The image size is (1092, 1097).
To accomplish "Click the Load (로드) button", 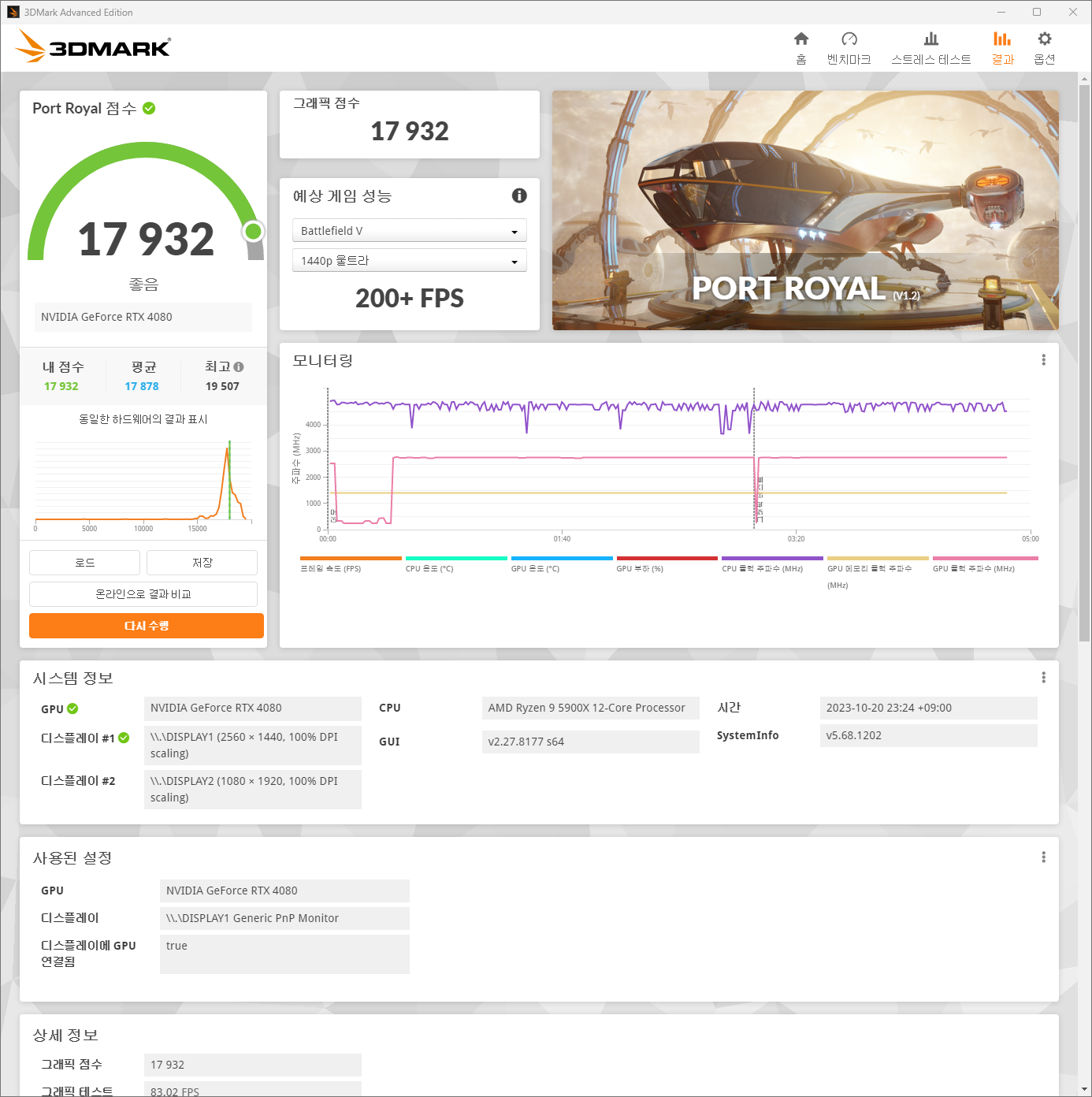I will click(x=84, y=563).
